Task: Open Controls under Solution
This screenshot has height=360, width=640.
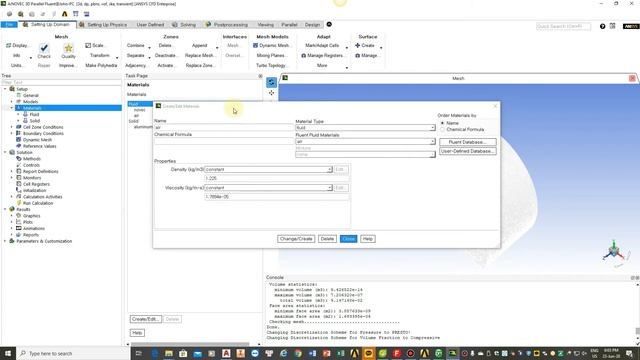Action: (x=31, y=165)
